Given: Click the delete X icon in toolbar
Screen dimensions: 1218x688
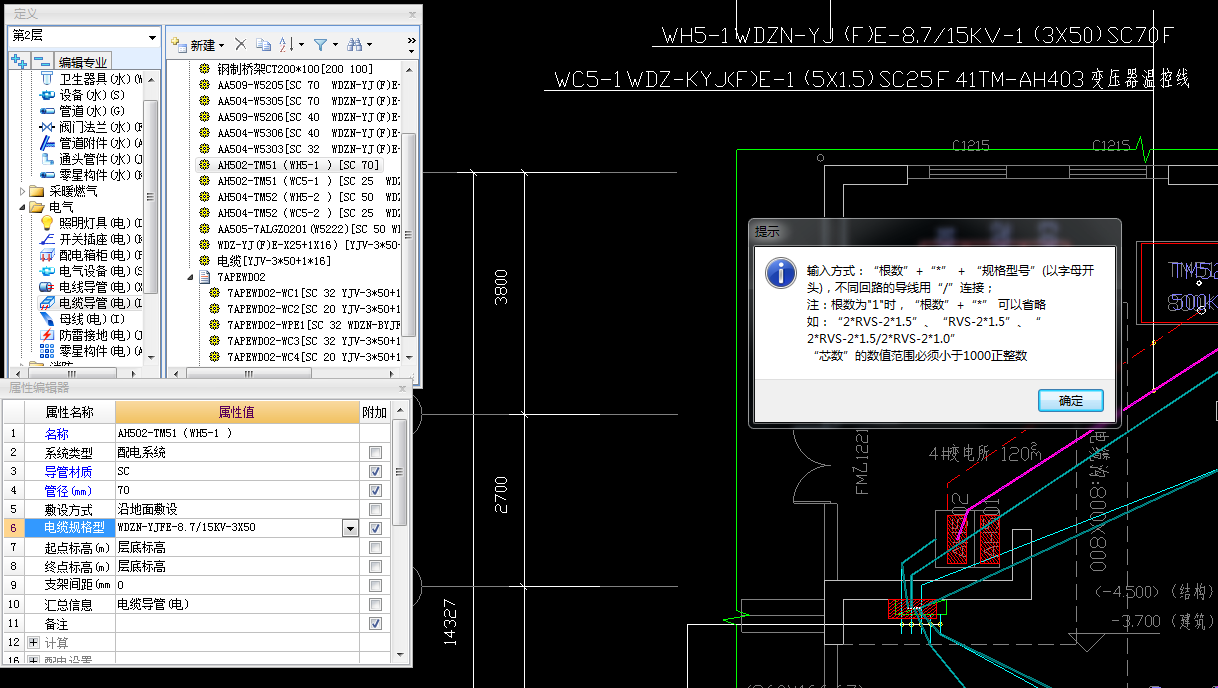Looking at the screenshot, I should point(240,45).
